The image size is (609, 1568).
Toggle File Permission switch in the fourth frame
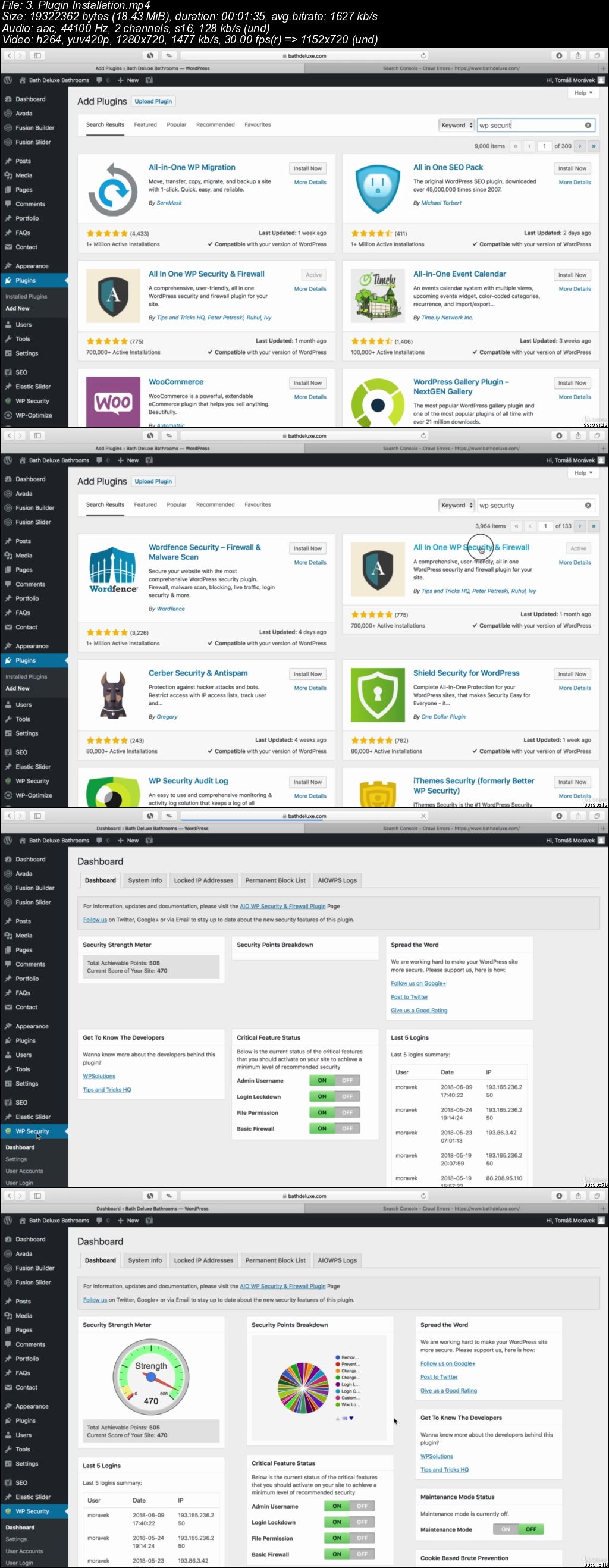pos(349,1538)
